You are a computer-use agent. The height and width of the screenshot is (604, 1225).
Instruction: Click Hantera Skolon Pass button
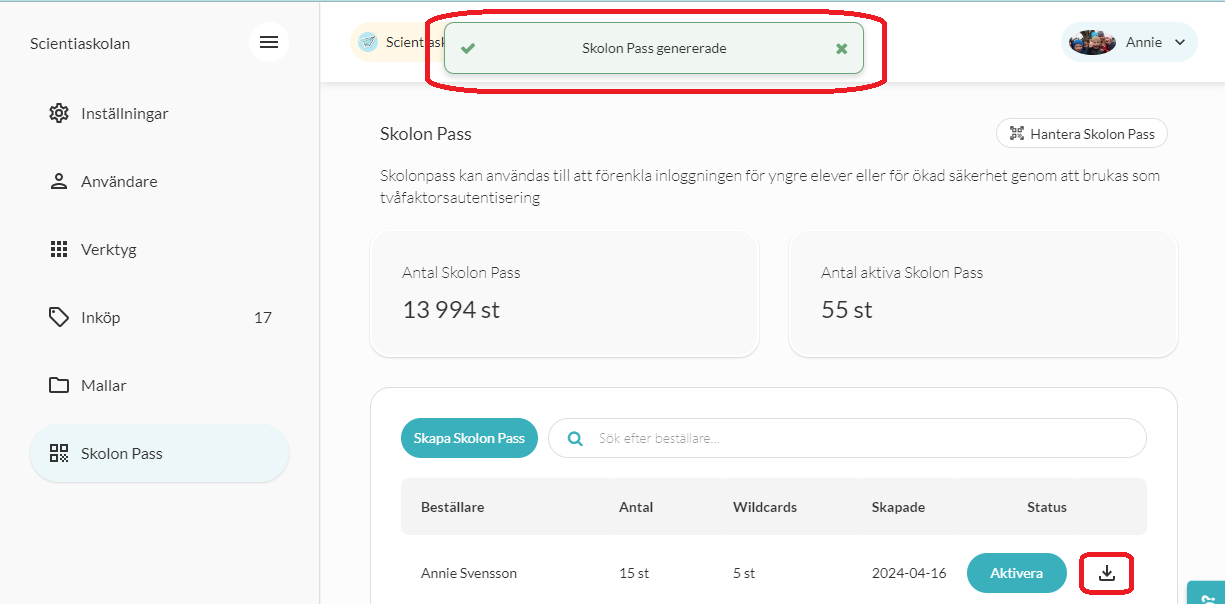pyautogui.click(x=1081, y=134)
